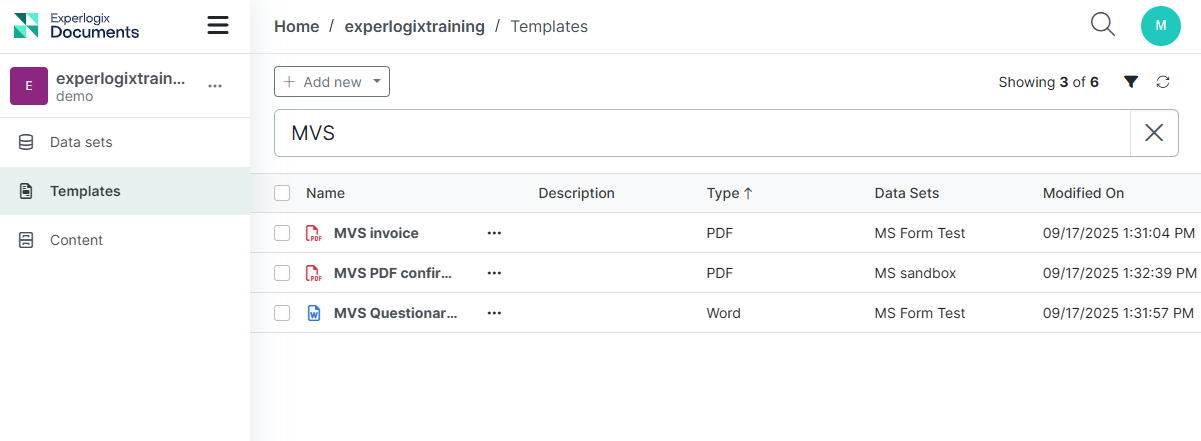
Task: Open more options for MVS PDF confirmation
Action: click(494, 273)
